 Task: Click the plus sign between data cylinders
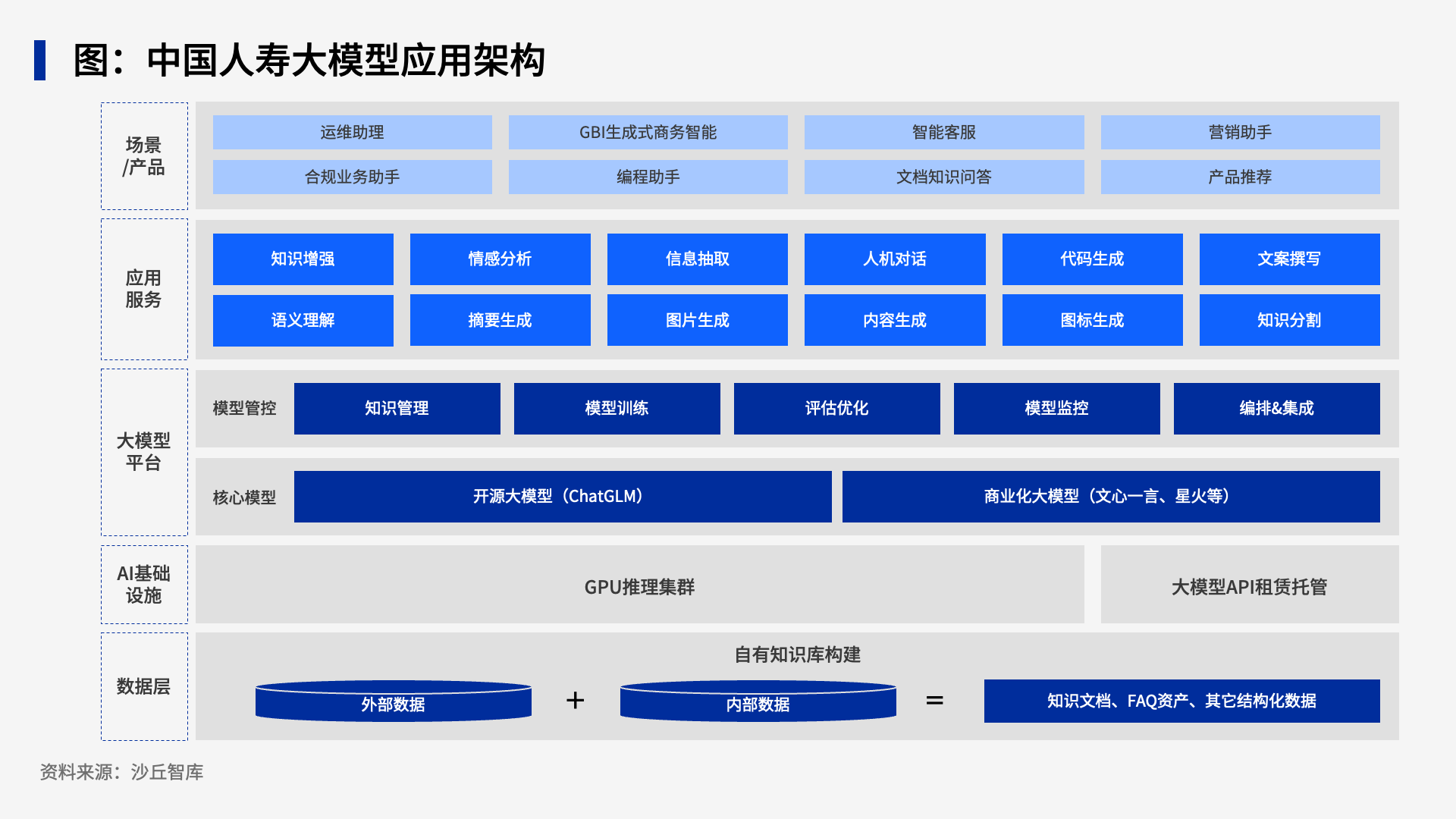pos(575,700)
